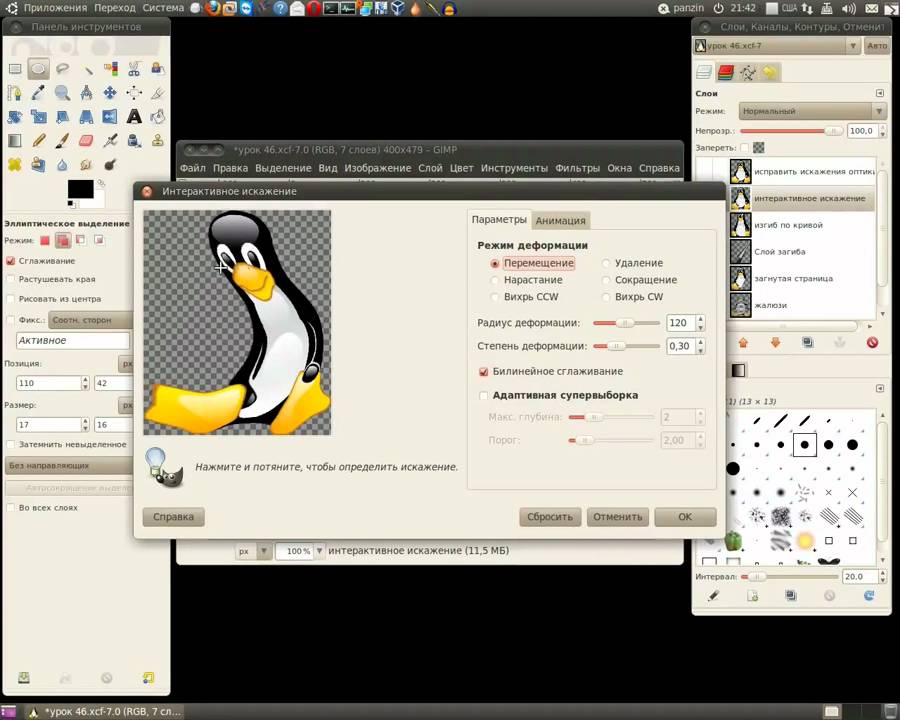Select the Blend gradient tool
The image size is (900, 720).
15,141
